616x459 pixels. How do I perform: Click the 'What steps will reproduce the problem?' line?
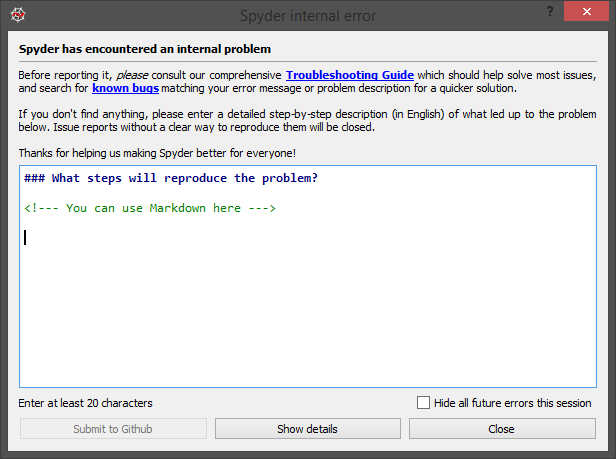click(x=170, y=178)
